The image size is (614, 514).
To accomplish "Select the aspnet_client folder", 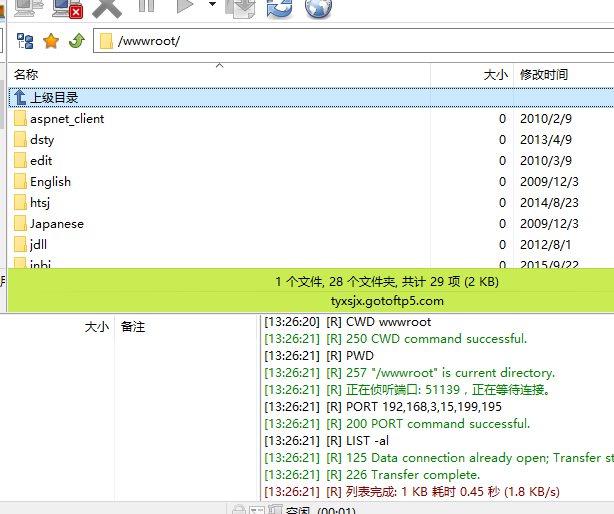I will [66, 119].
